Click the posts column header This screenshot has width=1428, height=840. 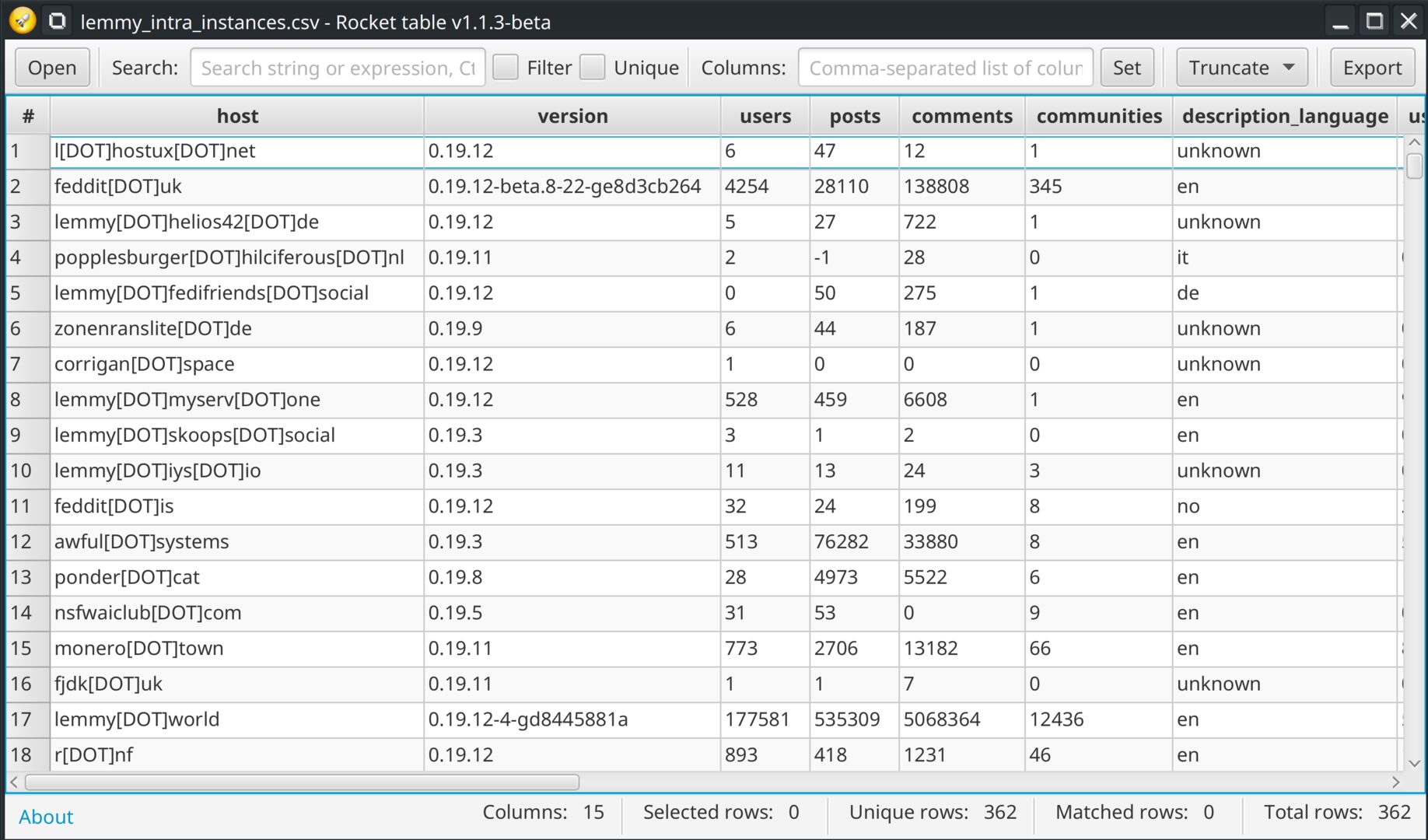point(855,116)
